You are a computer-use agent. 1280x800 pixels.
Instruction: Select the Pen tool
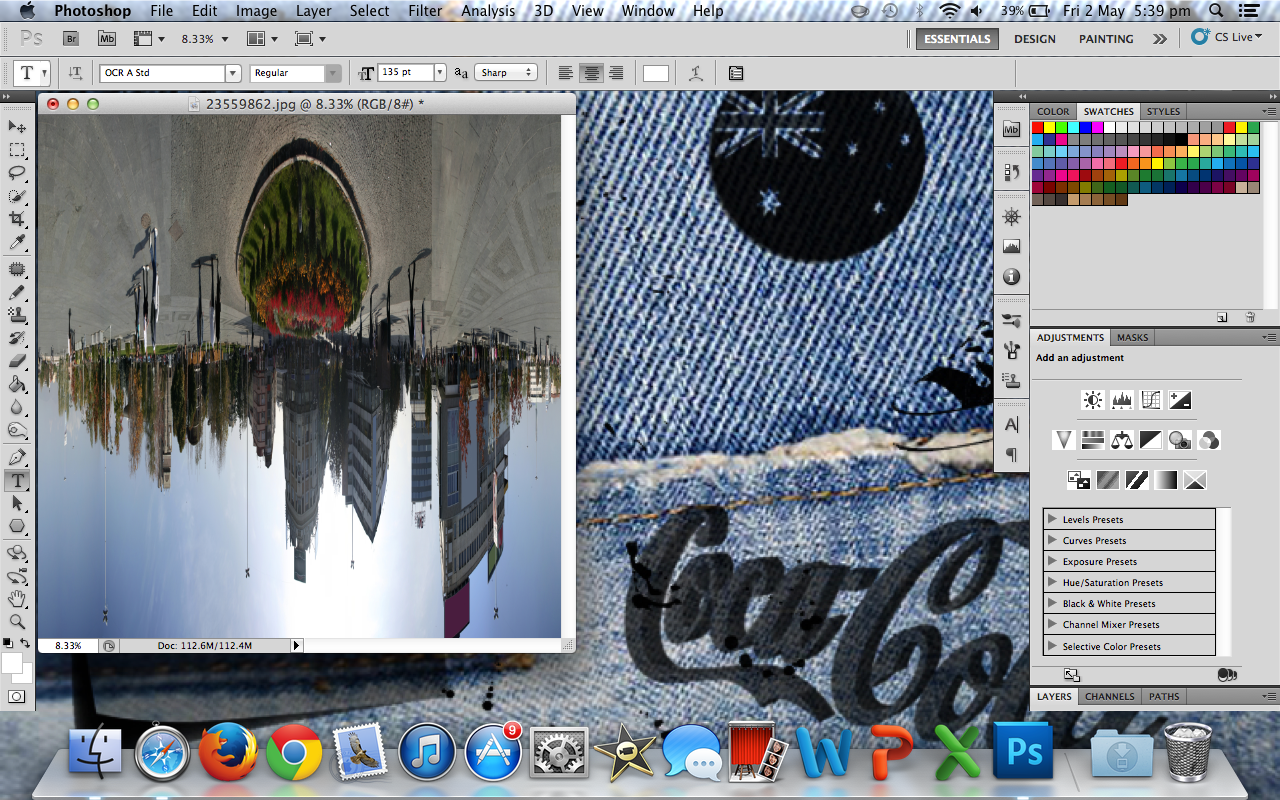point(17,457)
